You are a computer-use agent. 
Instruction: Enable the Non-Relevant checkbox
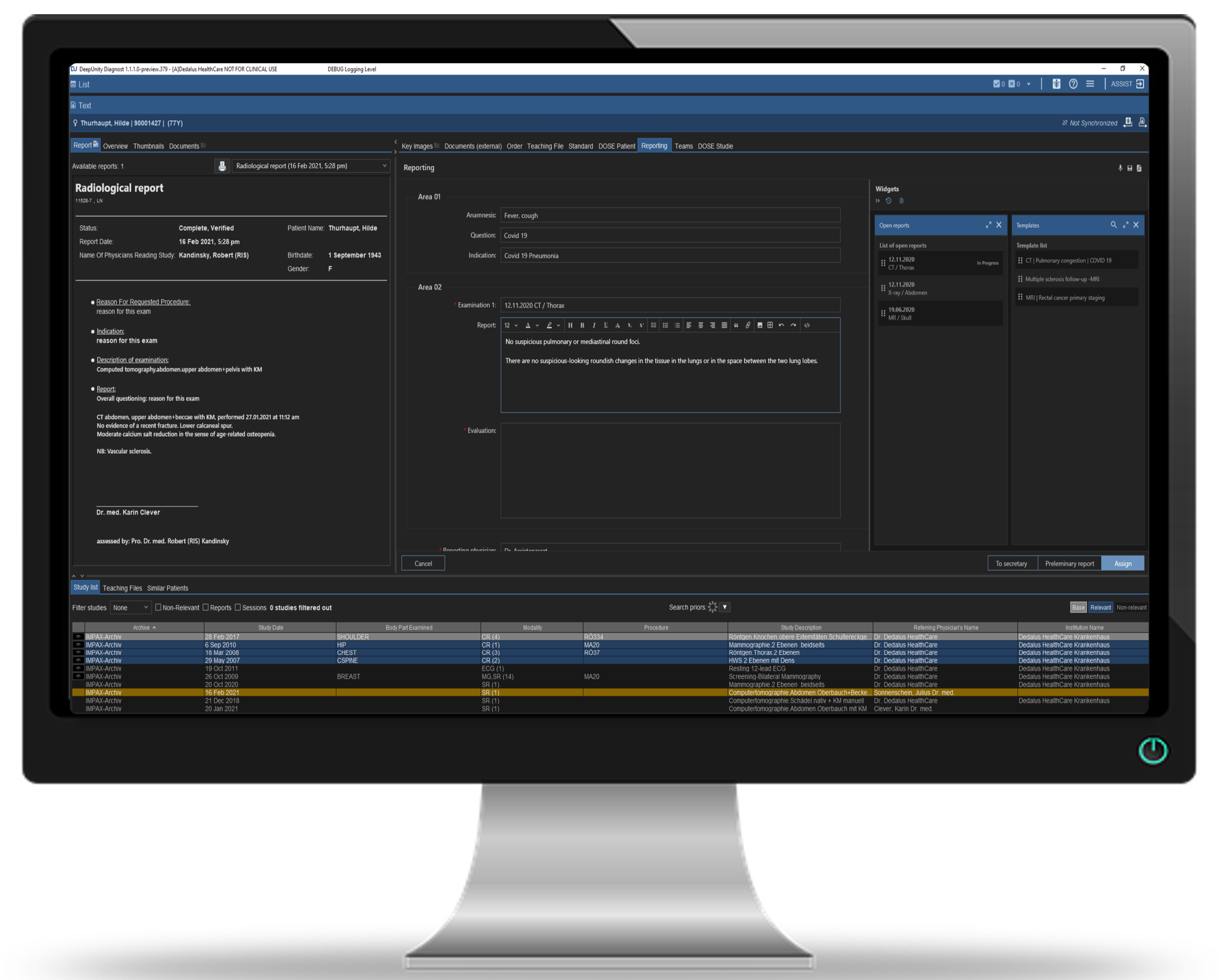point(159,607)
